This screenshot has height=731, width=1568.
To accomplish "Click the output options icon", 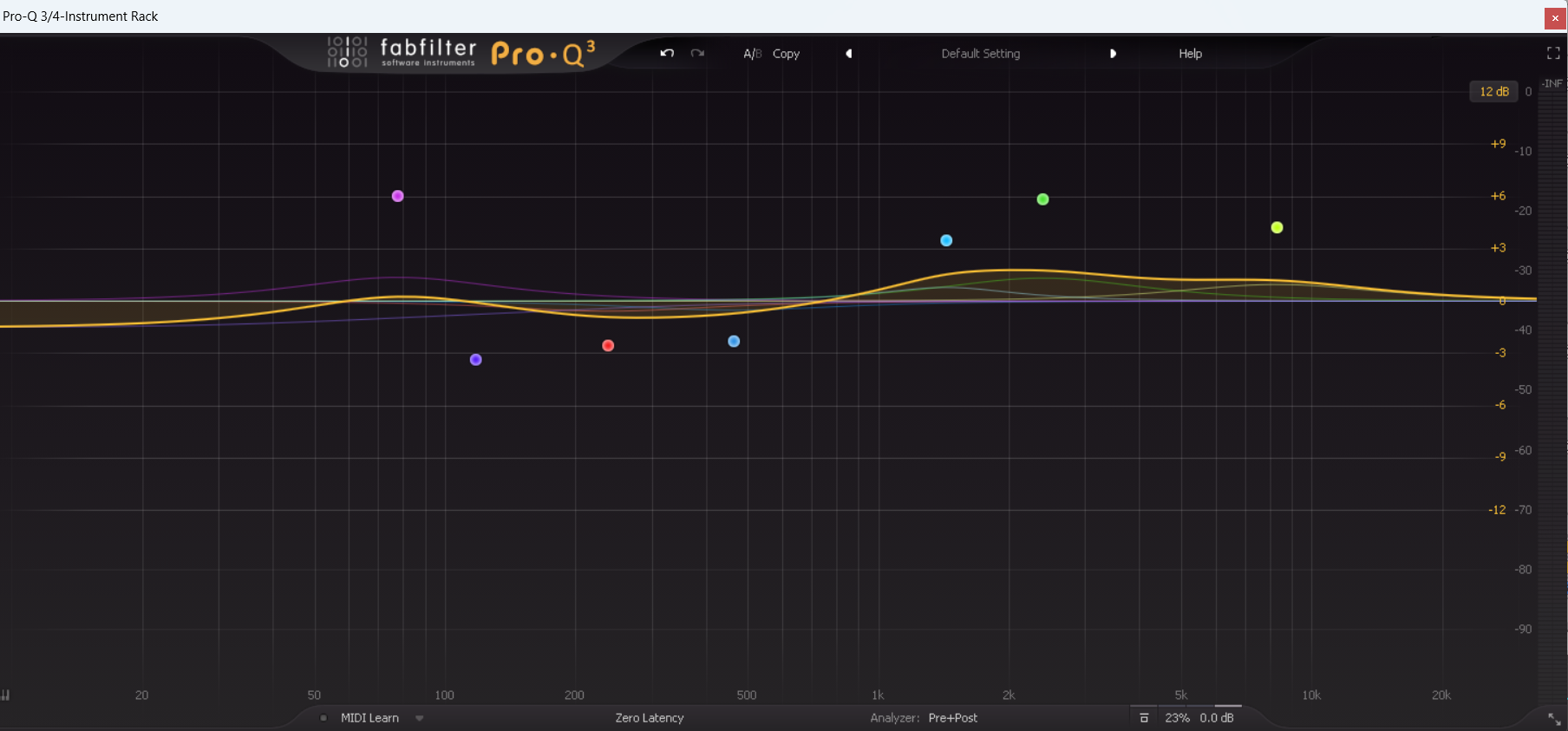I will click(x=1144, y=718).
